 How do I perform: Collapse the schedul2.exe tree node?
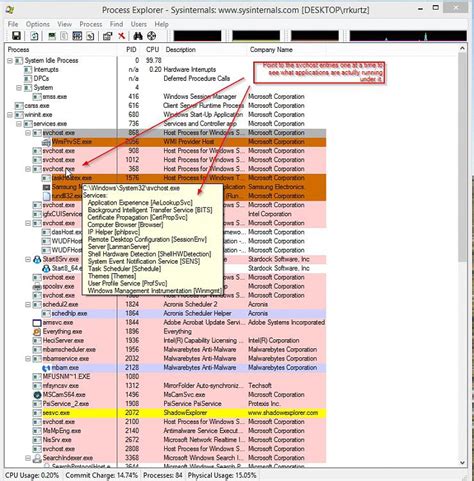pyautogui.click(x=28, y=304)
